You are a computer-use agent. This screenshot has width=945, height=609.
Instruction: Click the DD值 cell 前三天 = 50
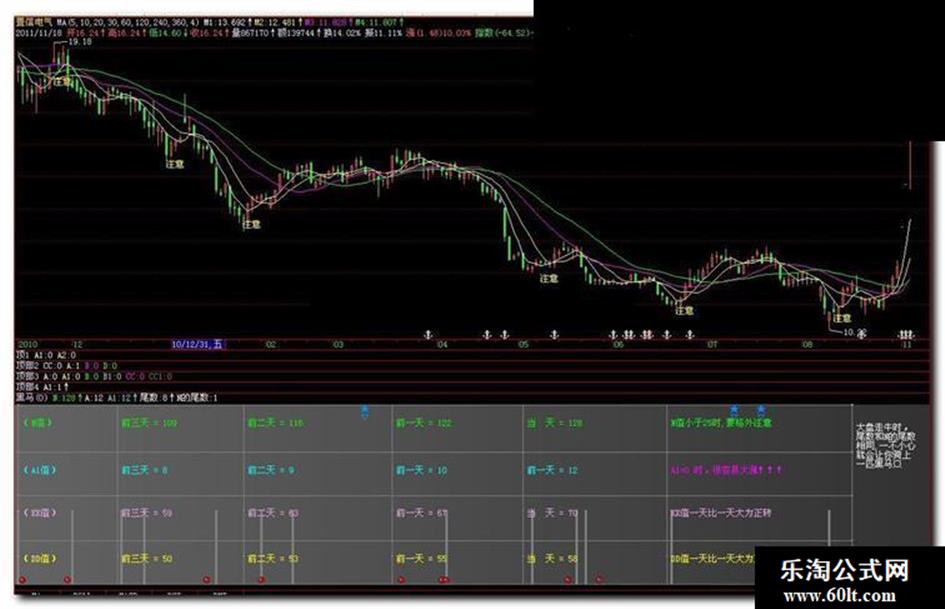(147, 559)
